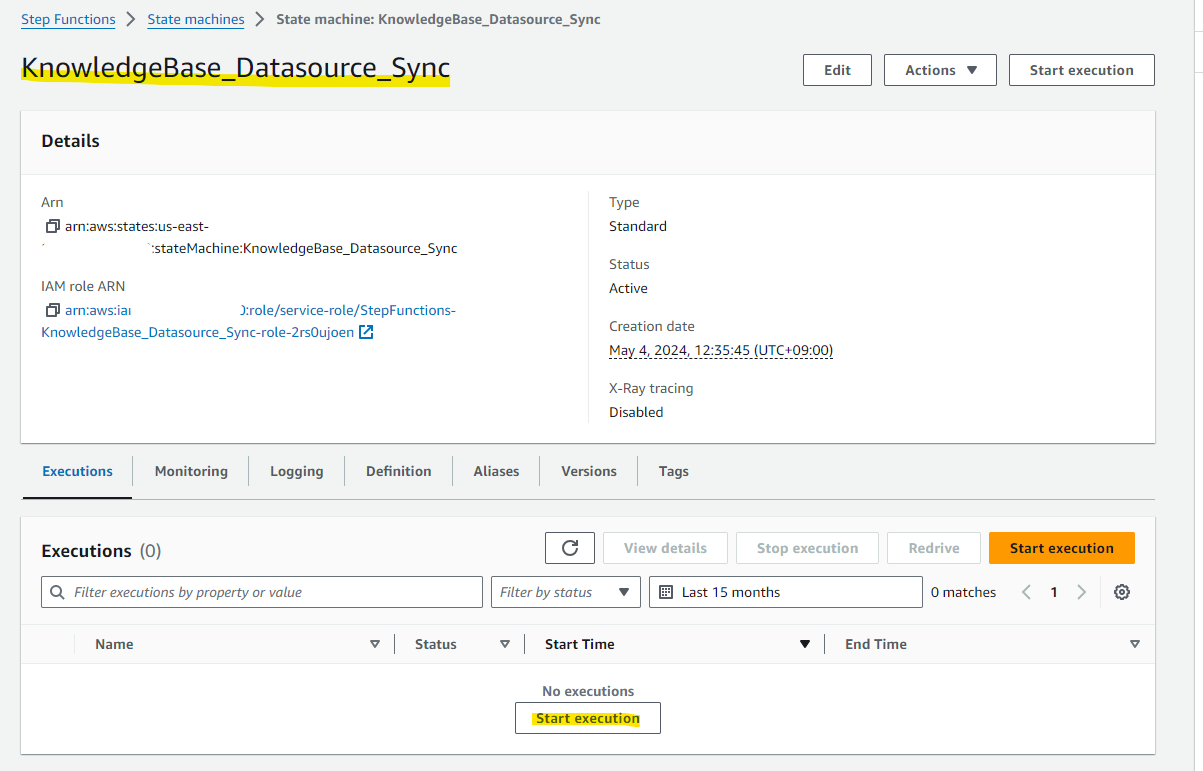Refresh the executions list
1203x771 pixels.
point(570,548)
